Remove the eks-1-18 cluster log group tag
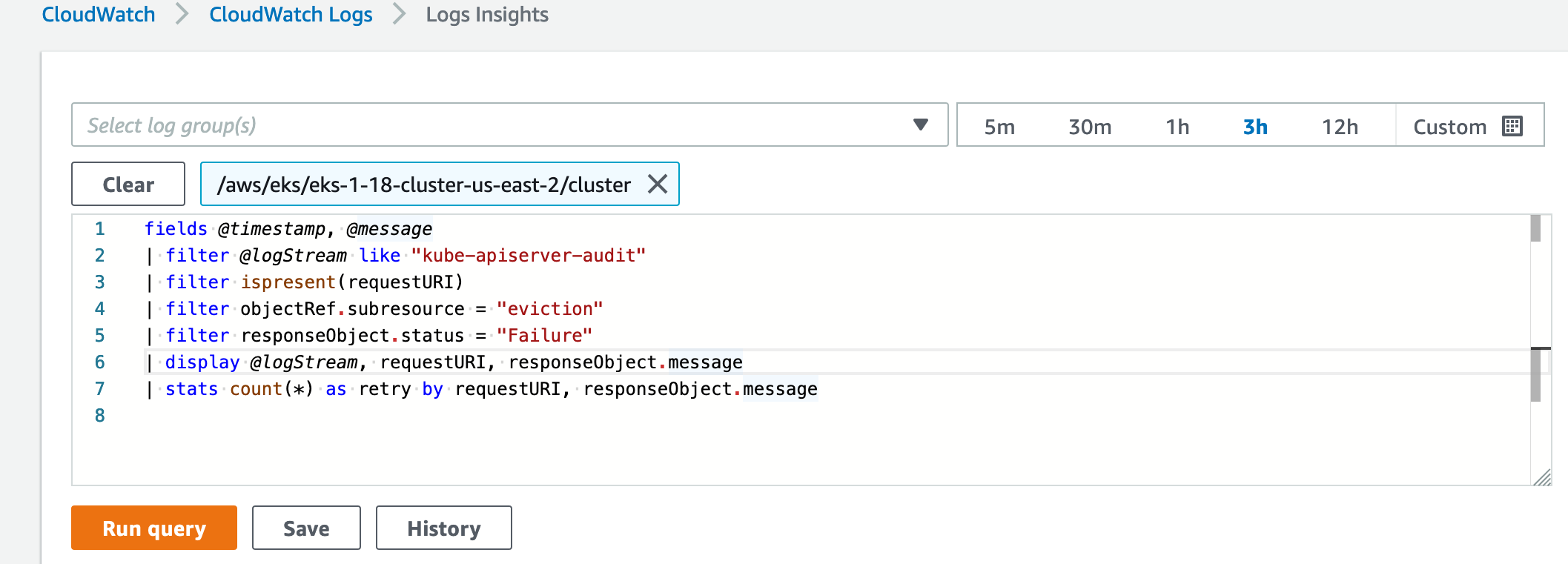 (x=658, y=184)
